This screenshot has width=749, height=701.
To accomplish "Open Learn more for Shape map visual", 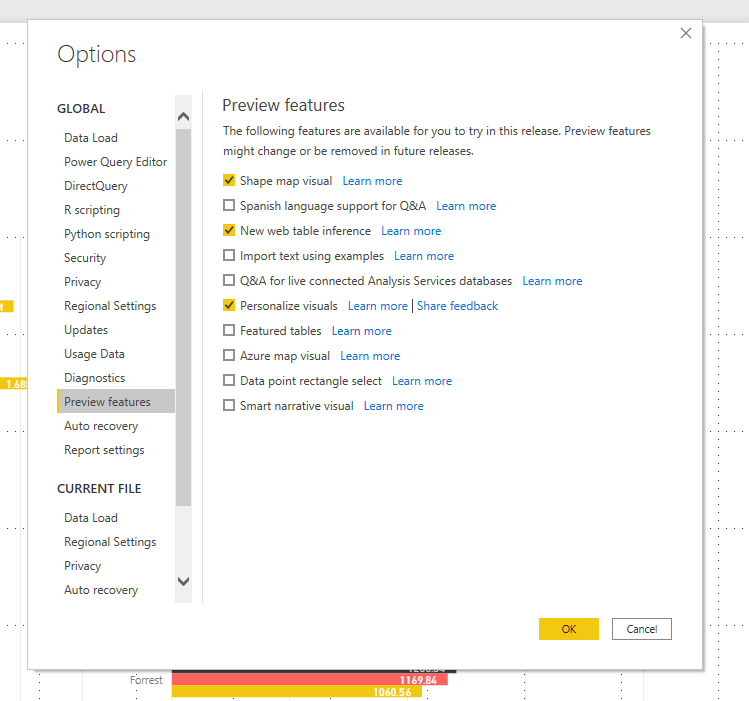I will coord(372,181).
